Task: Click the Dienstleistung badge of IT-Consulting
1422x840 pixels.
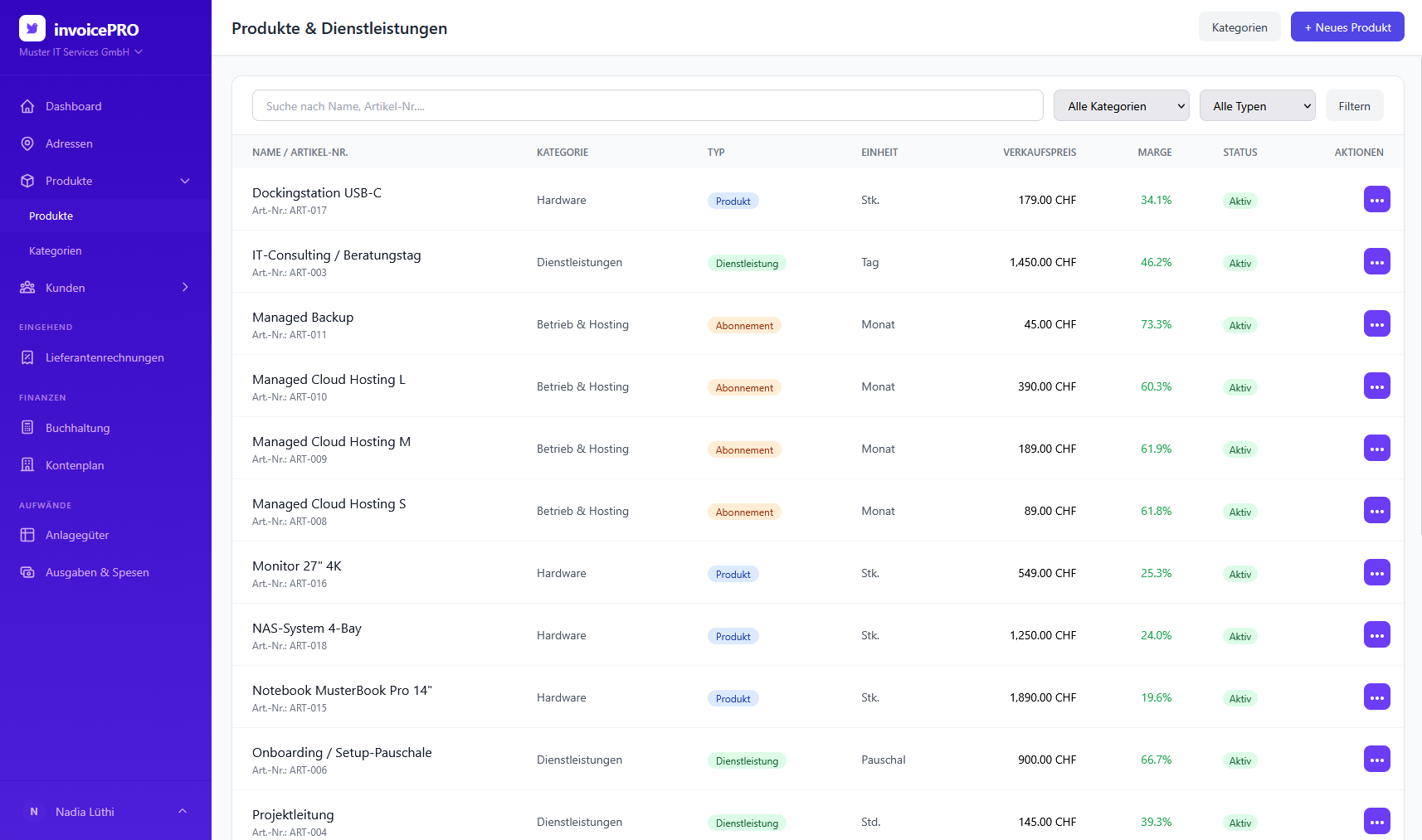Action: point(747,263)
